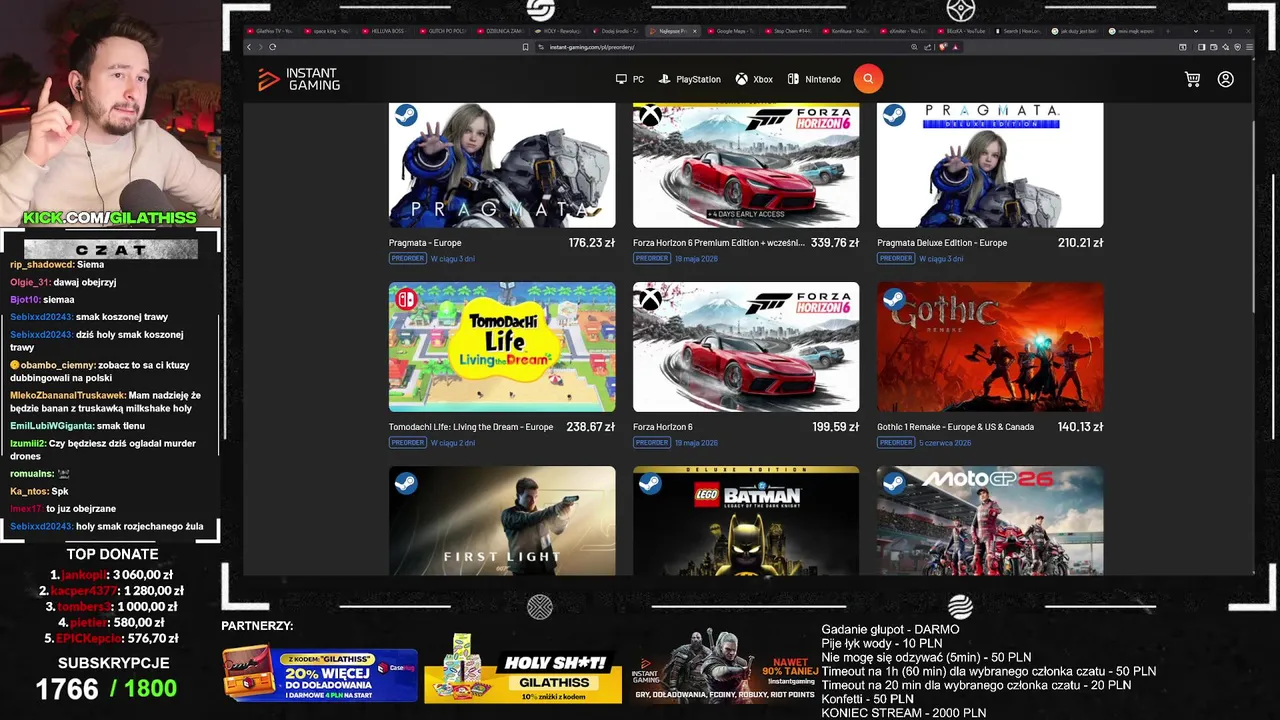The width and height of the screenshot is (1280, 720).
Task: Click Preorder badge under Tomodachi Life
Action: 408,443
